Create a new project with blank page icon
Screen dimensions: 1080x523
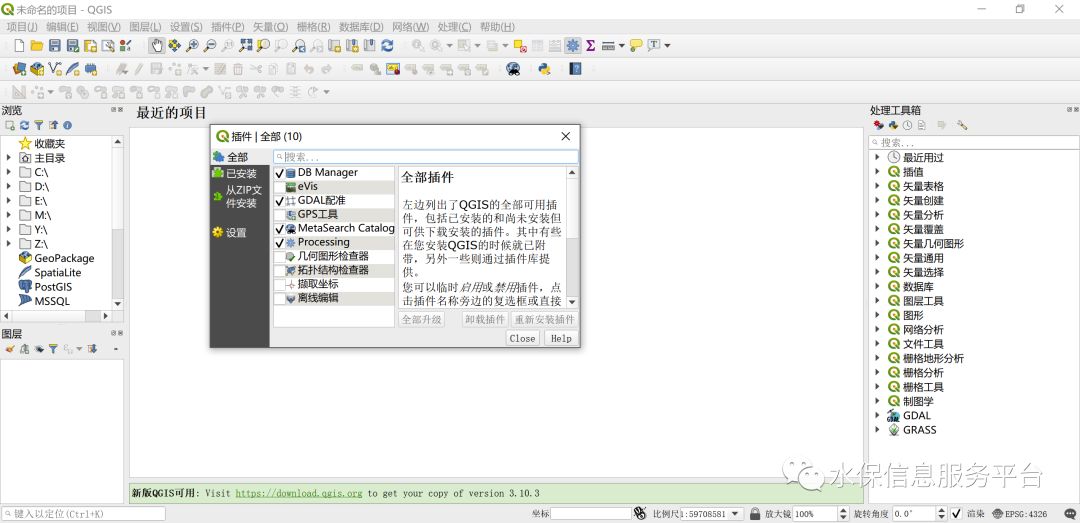click(x=19, y=46)
